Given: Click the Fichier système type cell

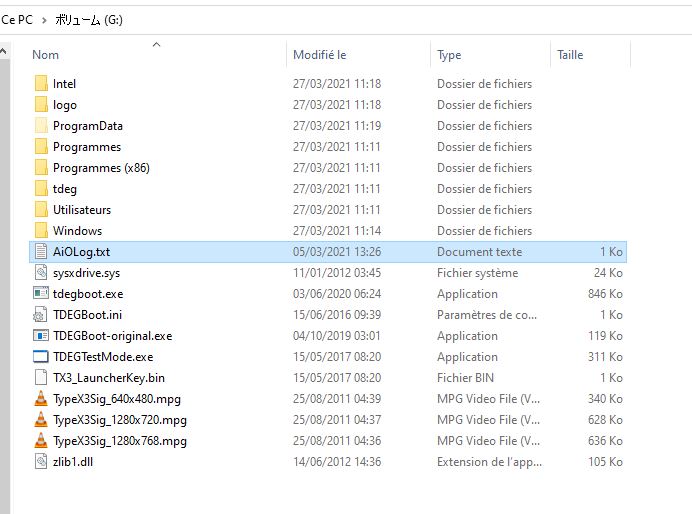Looking at the screenshot, I should click(x=478, y=273).
